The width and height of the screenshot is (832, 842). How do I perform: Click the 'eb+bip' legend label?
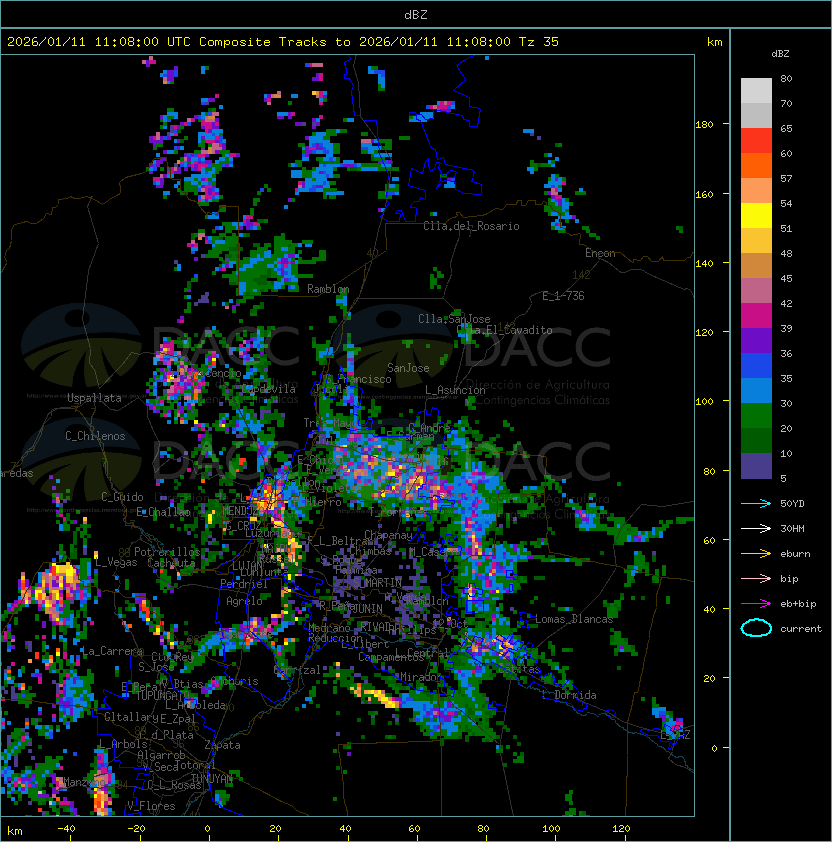click(798, 604)
